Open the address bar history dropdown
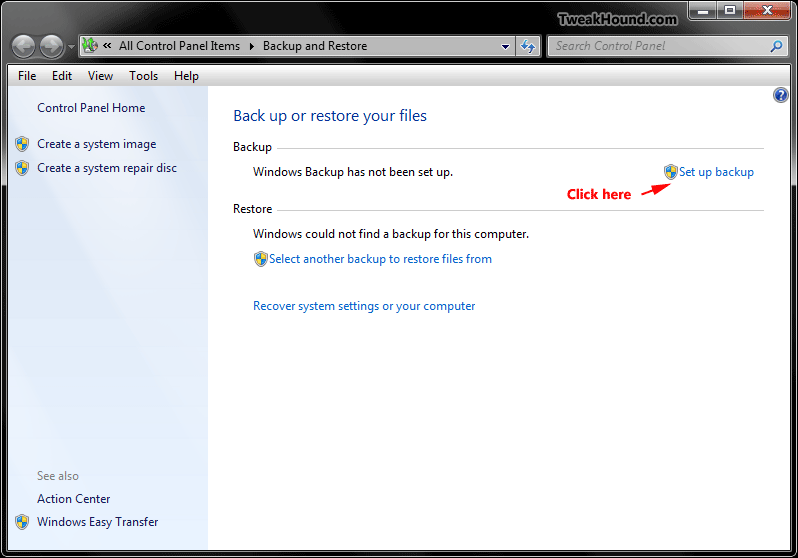 point(505,46)
